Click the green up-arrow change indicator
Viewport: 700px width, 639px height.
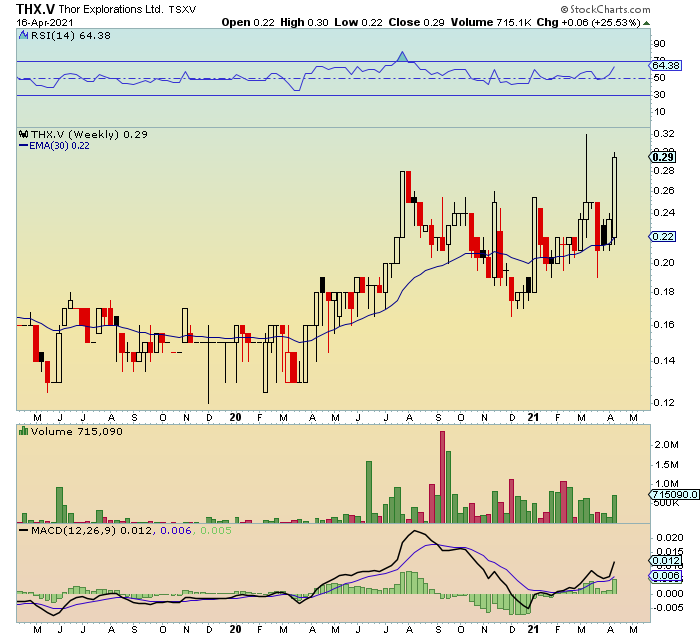pos(646,23)
